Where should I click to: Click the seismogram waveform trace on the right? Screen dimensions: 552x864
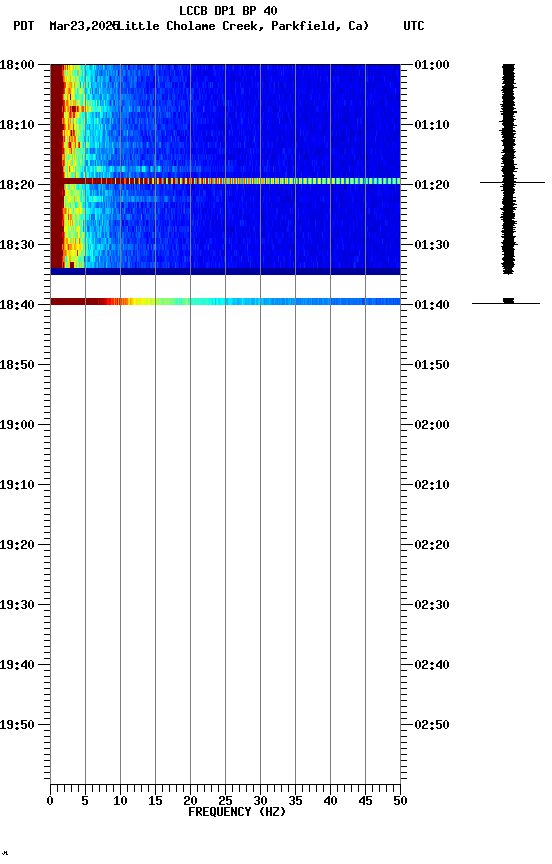click(x=508, y=169)
